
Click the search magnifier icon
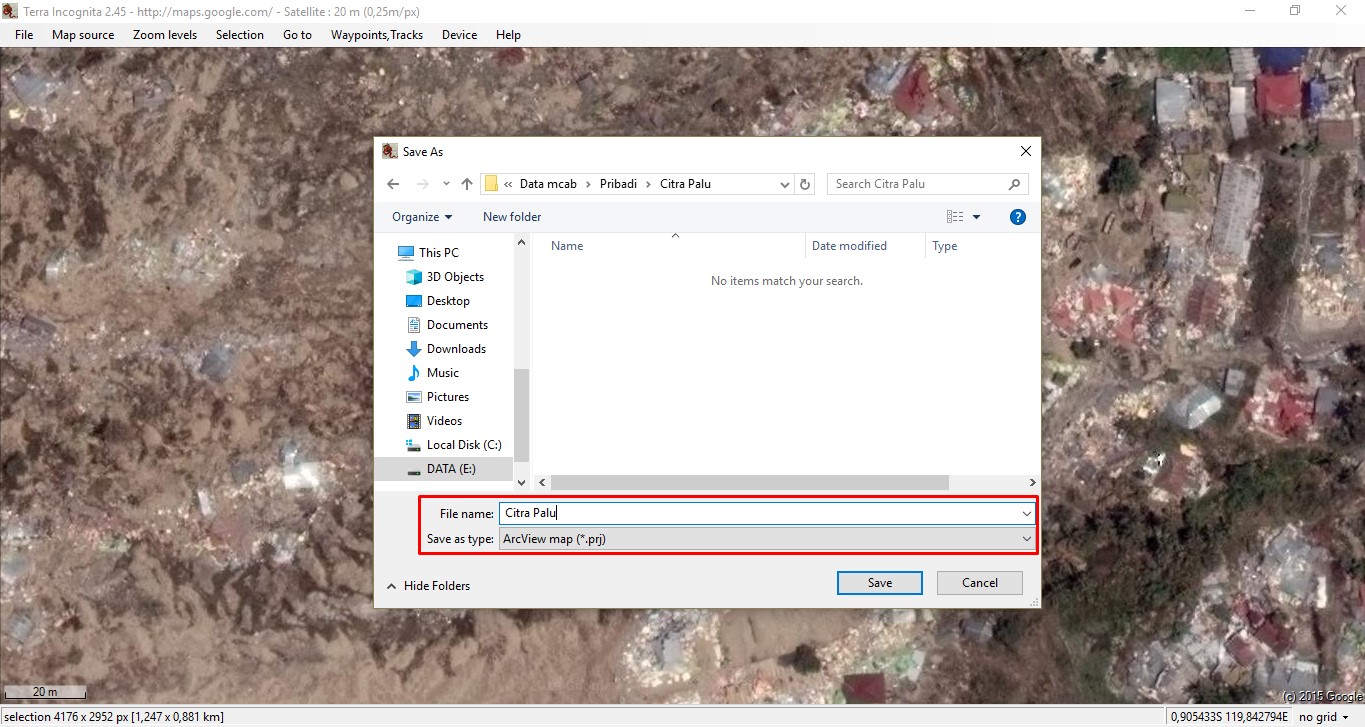click(1014, 184)
